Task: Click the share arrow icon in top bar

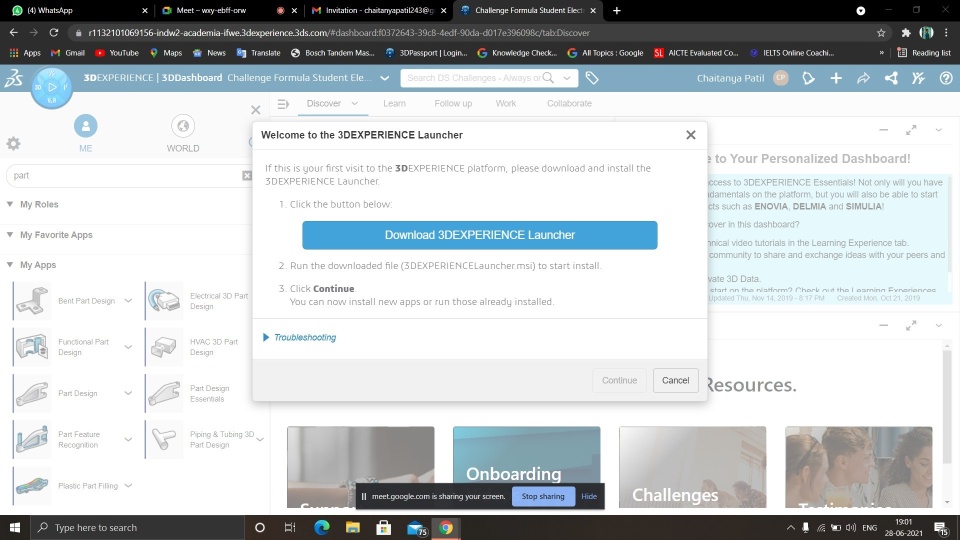Action: (x=863, y=78)
